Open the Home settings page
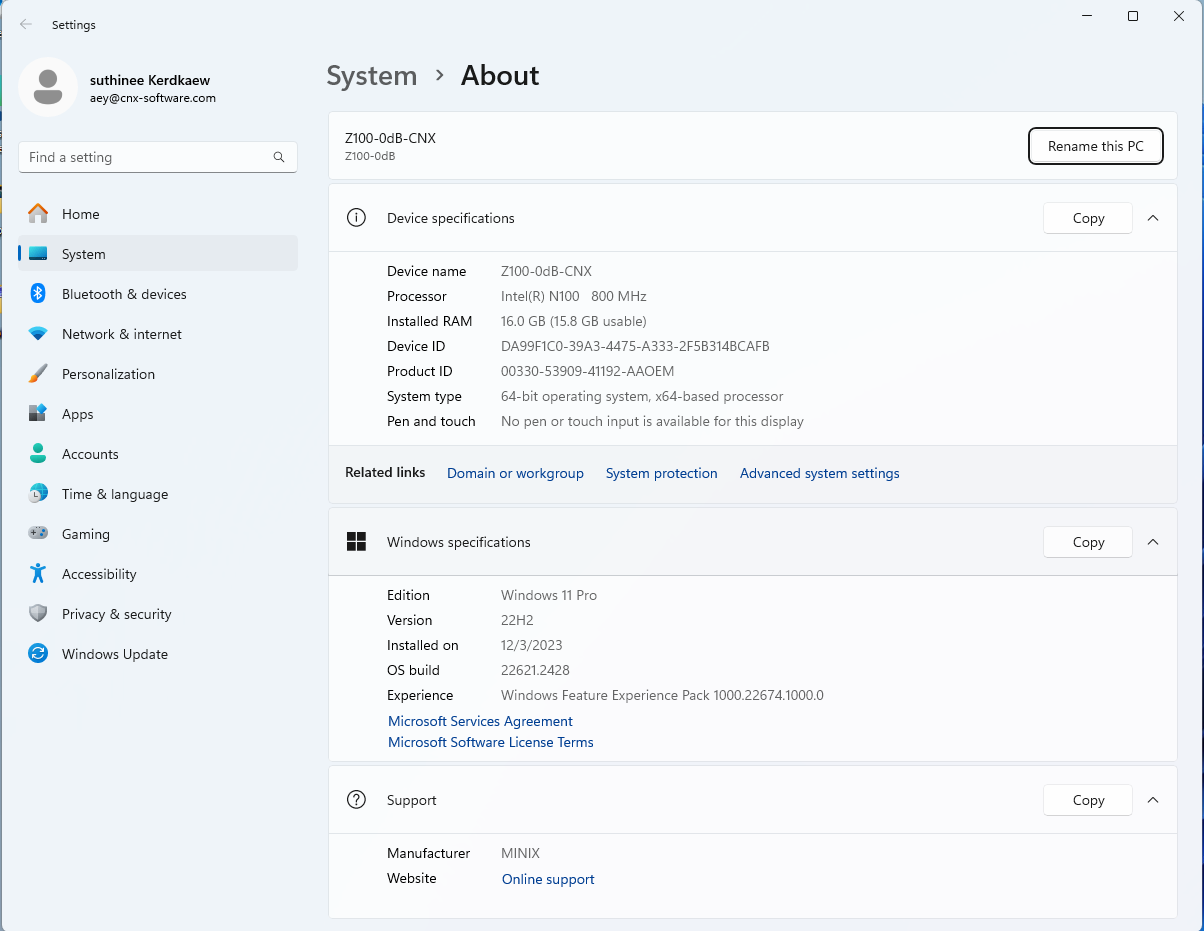 pos(158,214)
